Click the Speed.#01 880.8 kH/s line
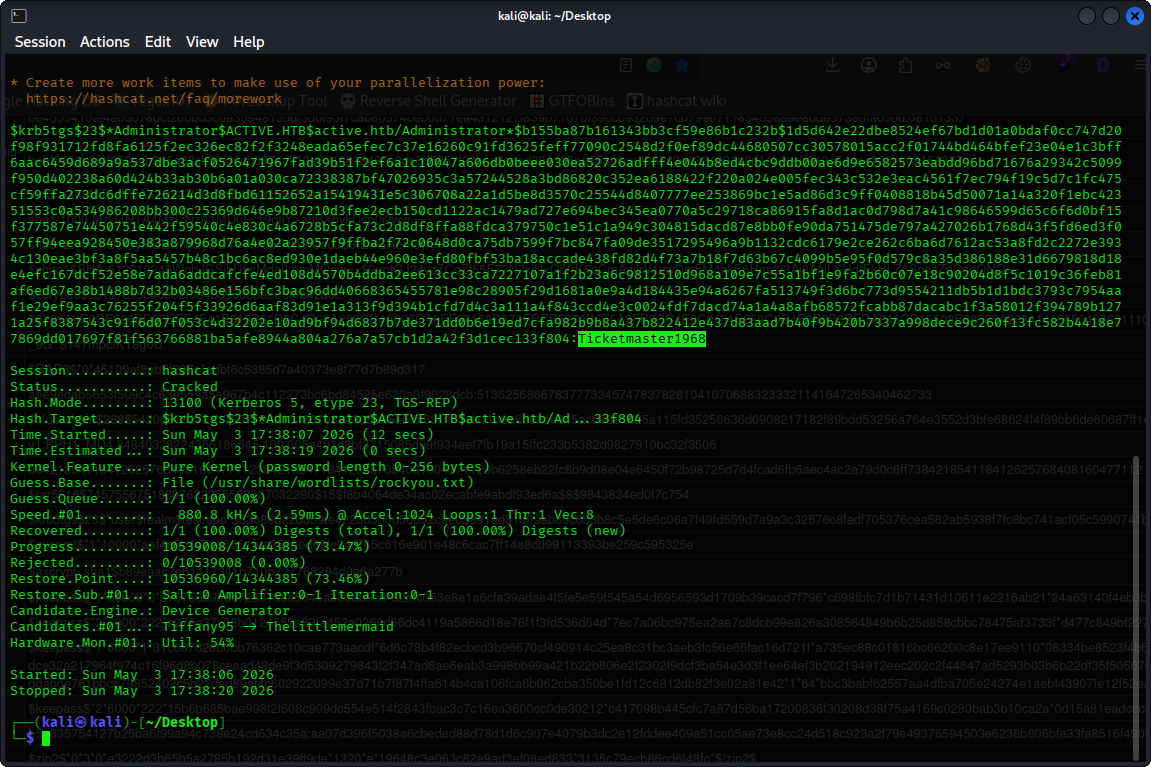Image resolution: width=1151 pixels, height=767 pixels. point(302,515)
